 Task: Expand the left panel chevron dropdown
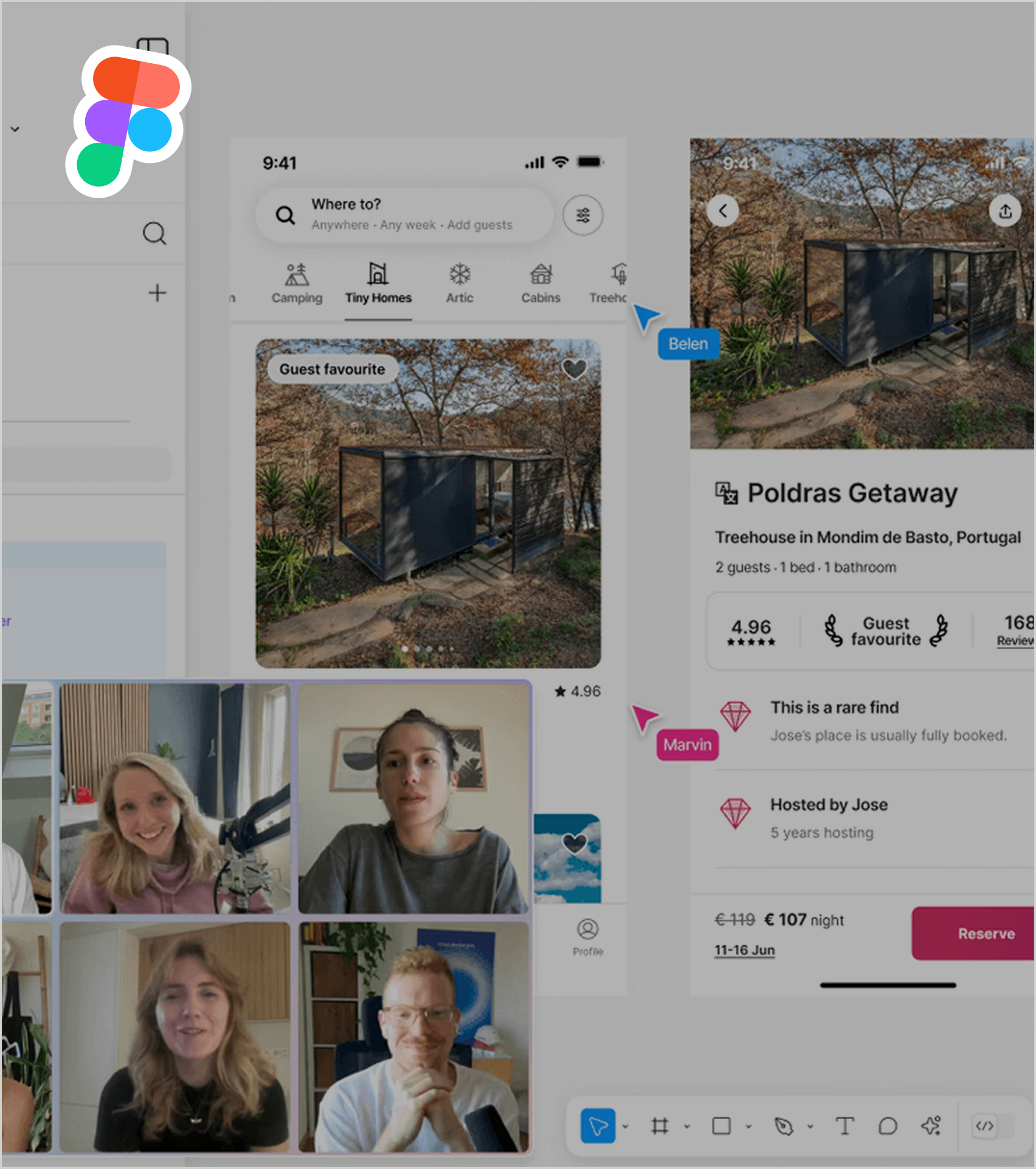click(15, 129)
